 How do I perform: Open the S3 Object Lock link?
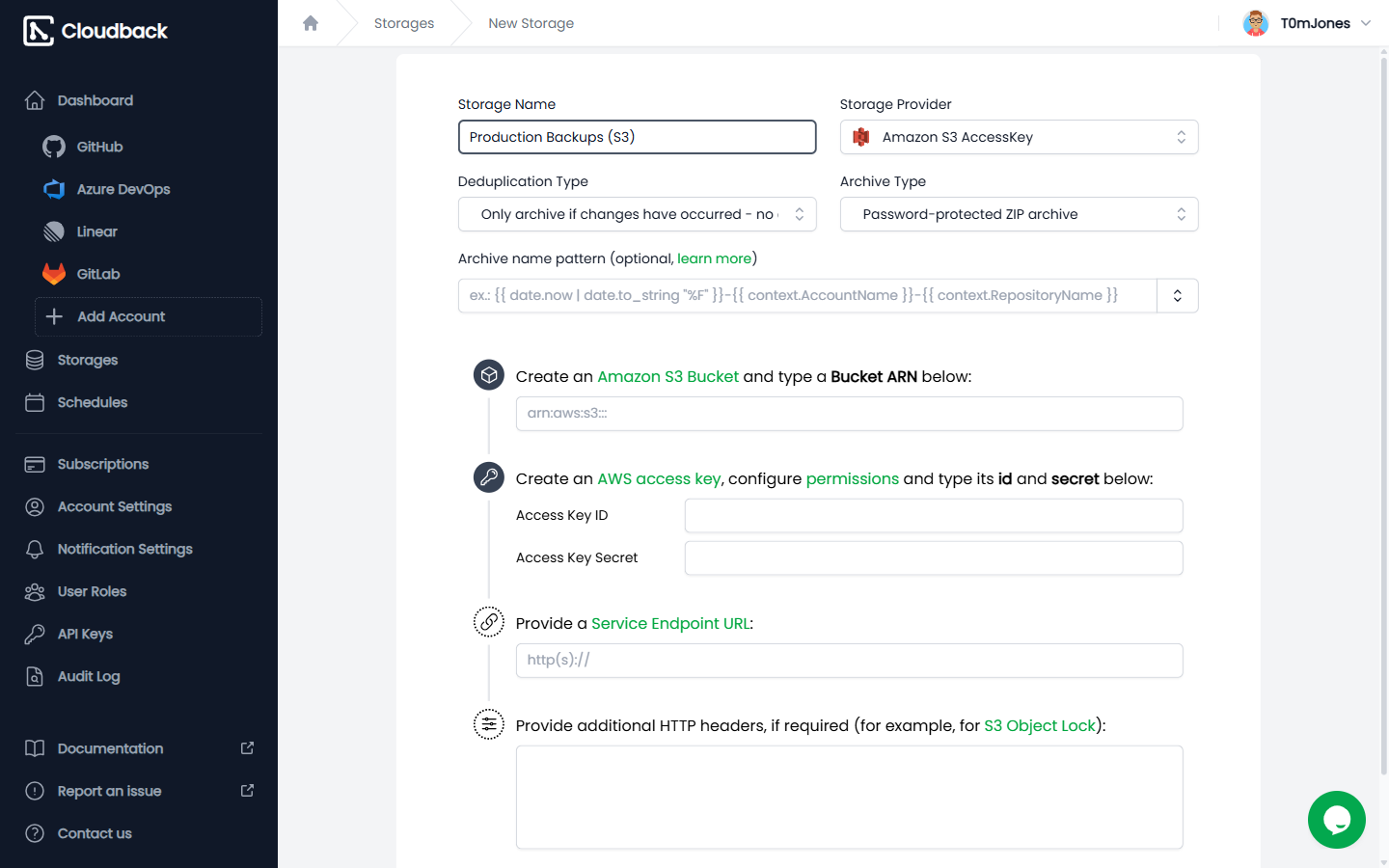click(1040, 725)
